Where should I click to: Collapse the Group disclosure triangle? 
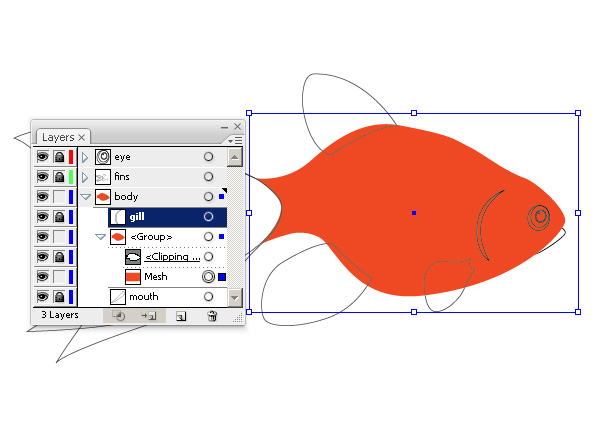pyautogui.click(x=100, y=237)
